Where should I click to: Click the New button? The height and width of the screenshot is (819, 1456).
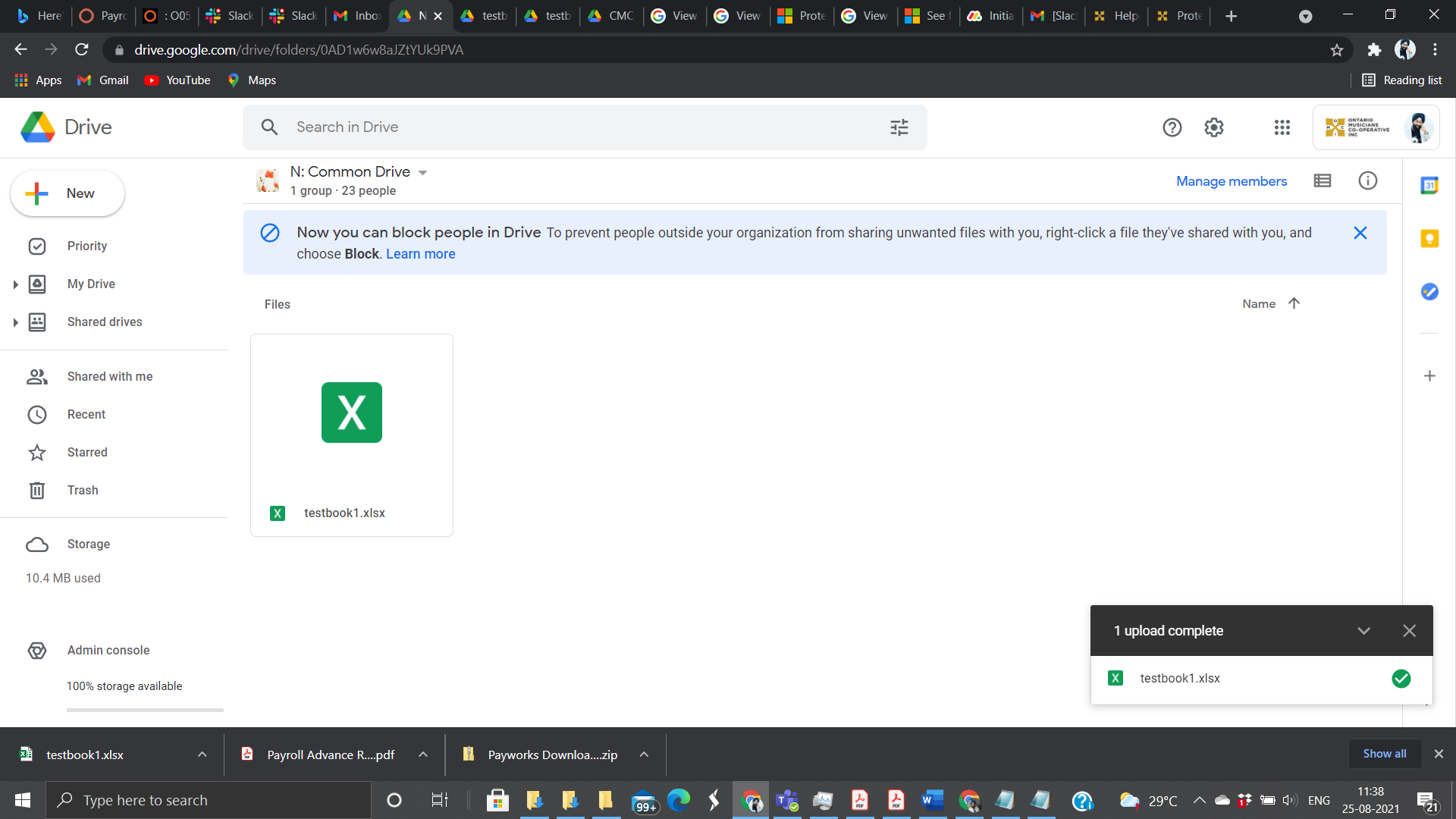pos(67,193)
